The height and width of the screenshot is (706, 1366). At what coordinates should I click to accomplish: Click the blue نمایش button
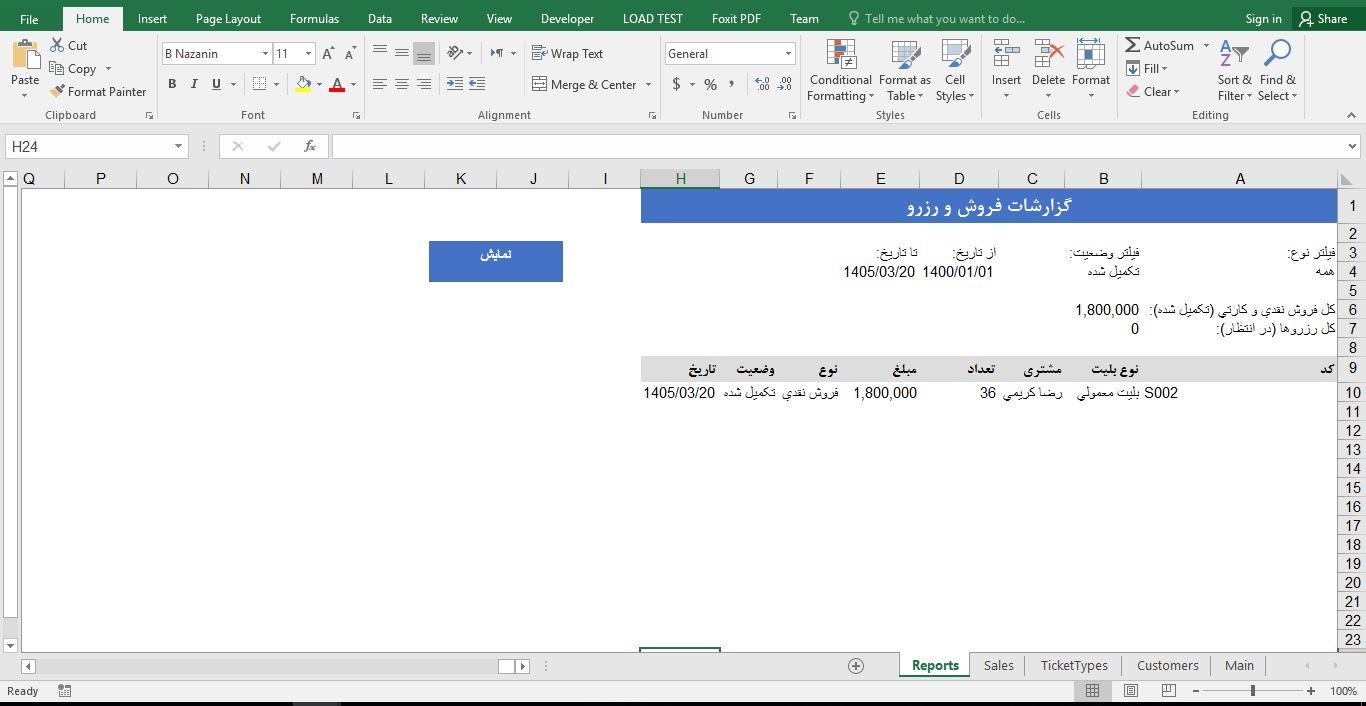coord(496,261)
